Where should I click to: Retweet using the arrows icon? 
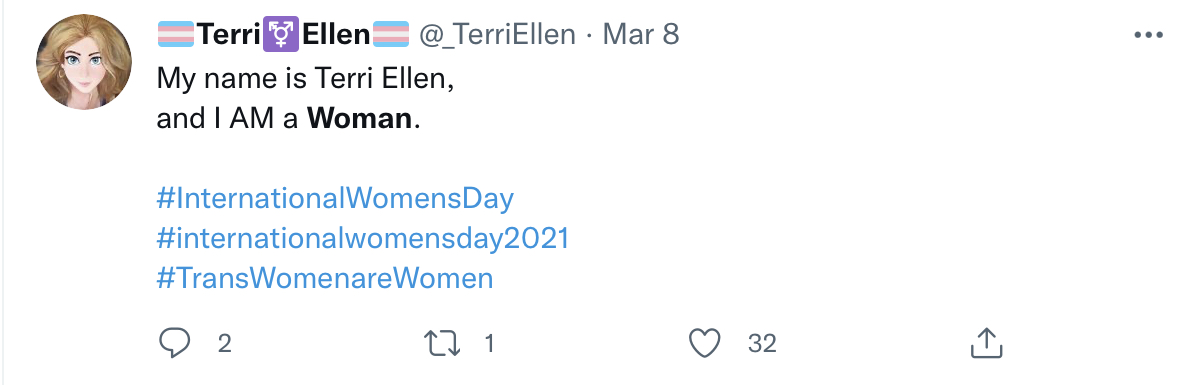coord(442,343)
